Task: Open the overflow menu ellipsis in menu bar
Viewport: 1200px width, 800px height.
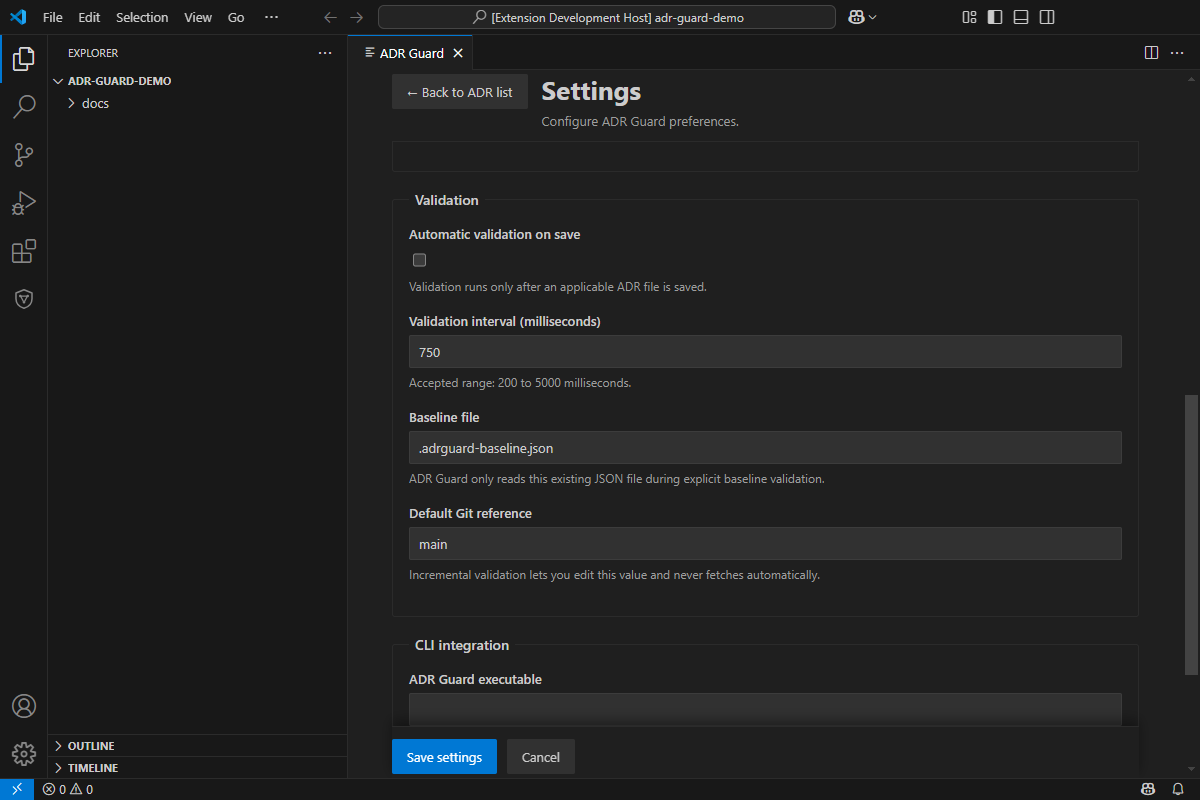Action: click(x=272, y=17)
